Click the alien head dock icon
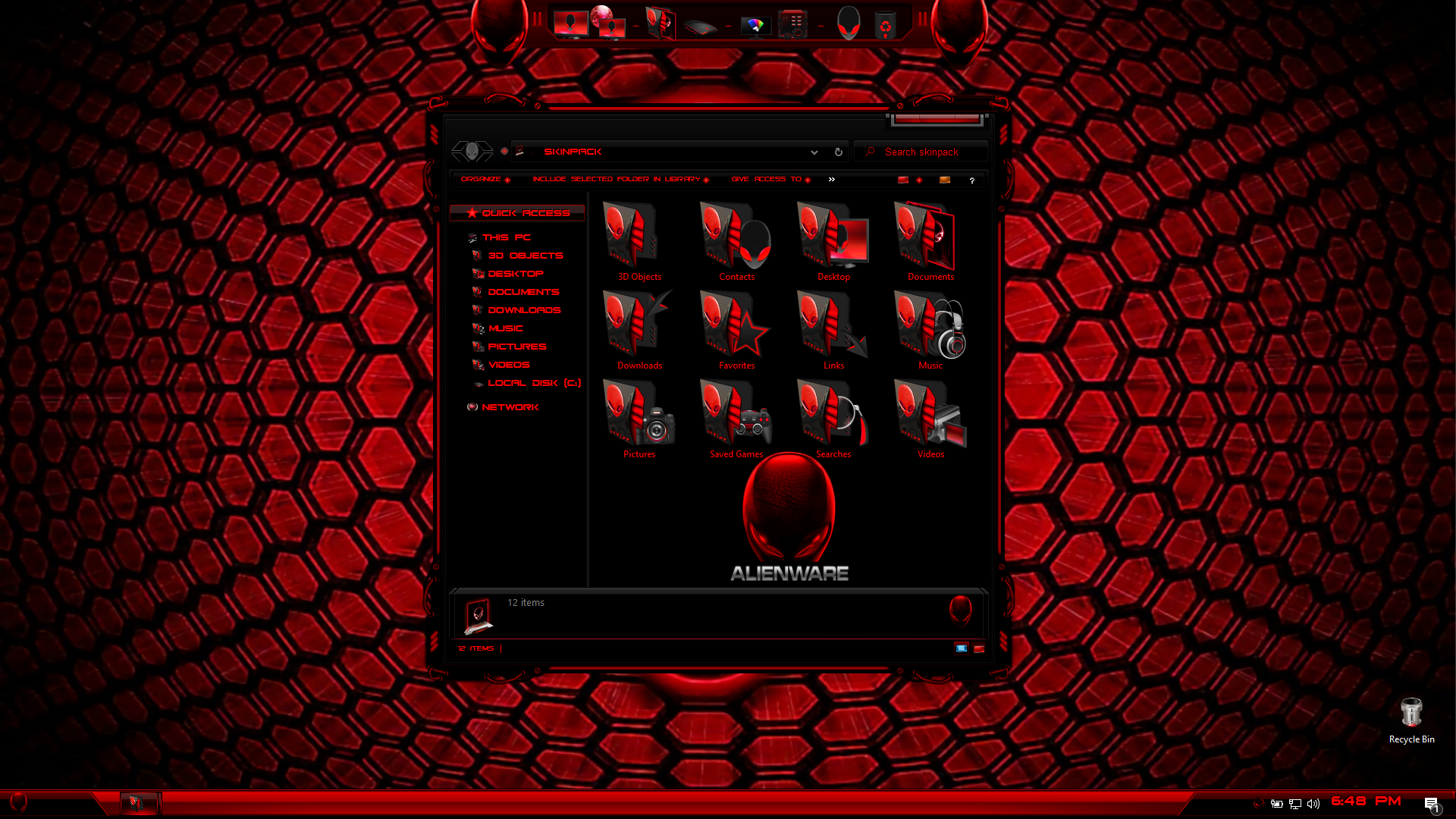Screen dimensions: 1456x819 pos(849,24)
